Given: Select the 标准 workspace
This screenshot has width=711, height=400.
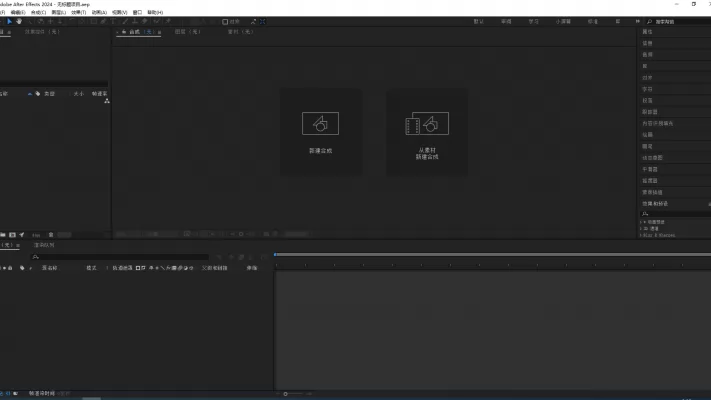Looking at the screenshot, I should click(593, 22).
